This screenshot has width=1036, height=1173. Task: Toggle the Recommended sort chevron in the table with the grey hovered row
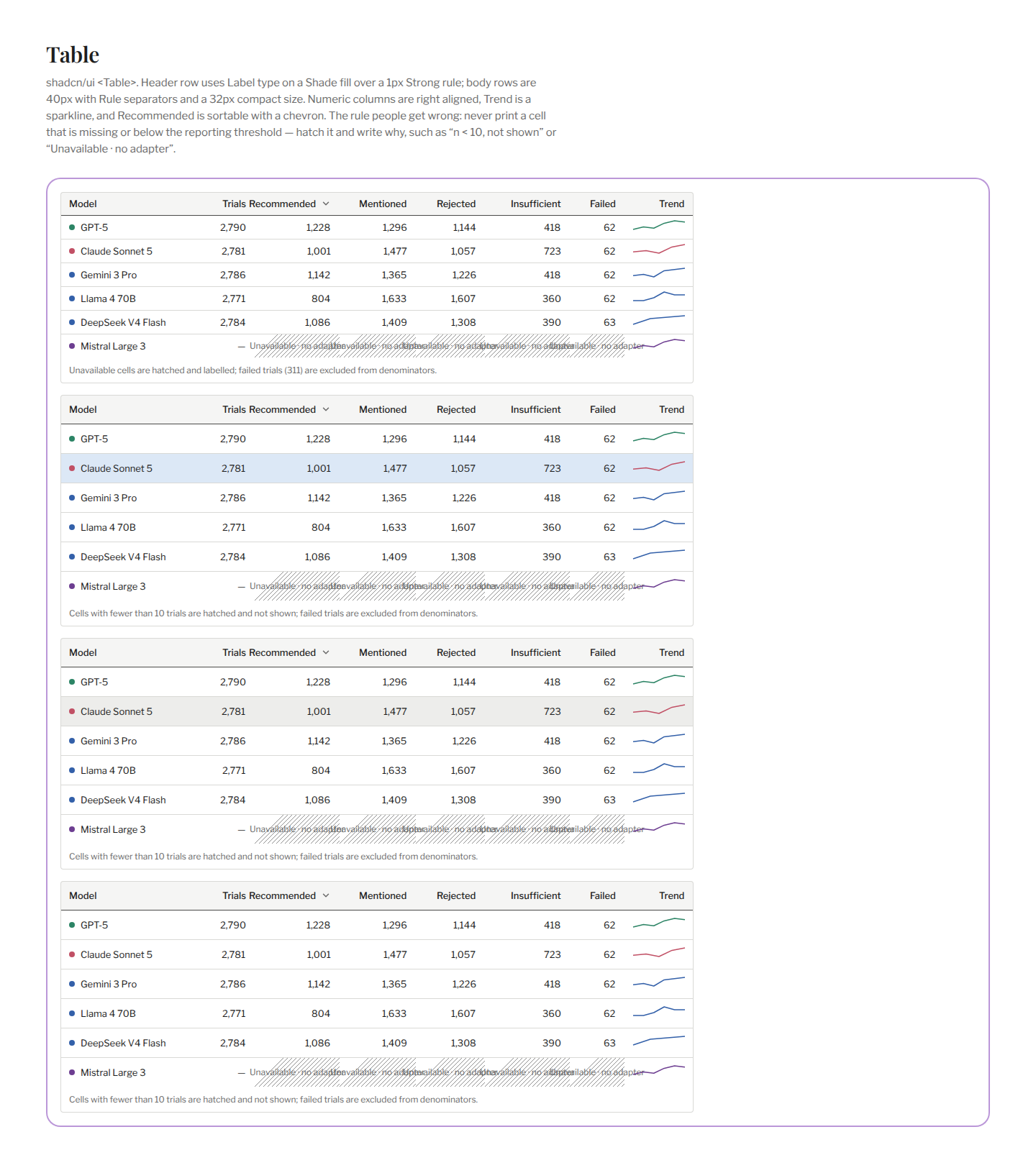tap(326, 653)
